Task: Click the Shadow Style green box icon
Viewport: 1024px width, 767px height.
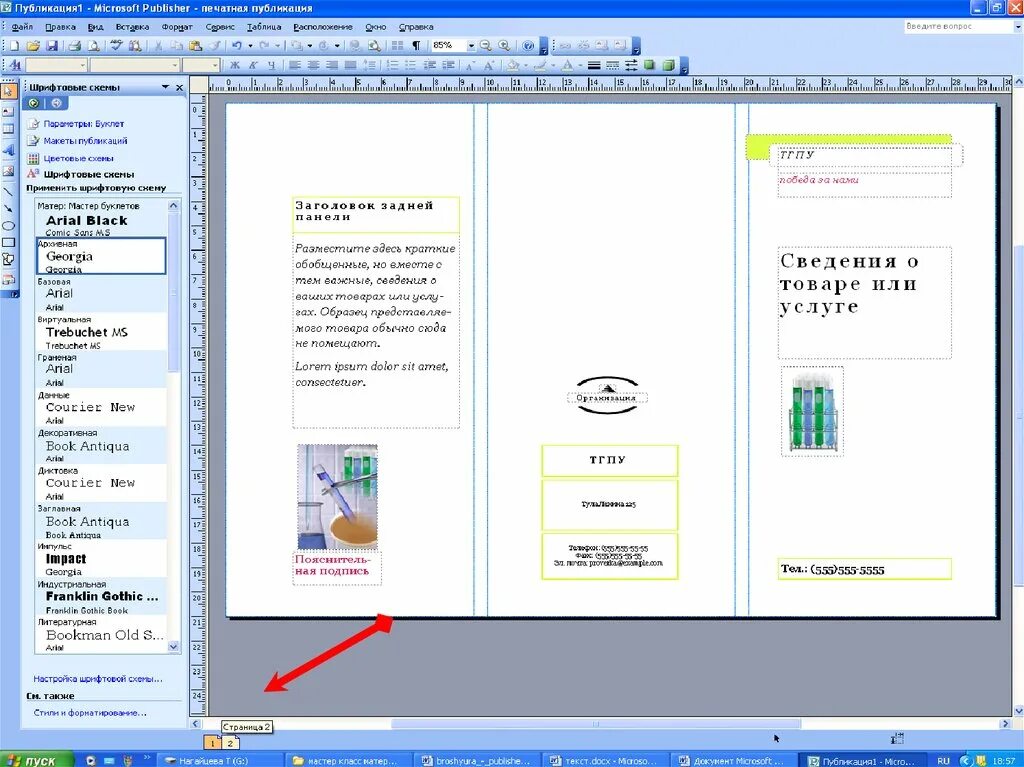Action: click(x=649, y=65)
